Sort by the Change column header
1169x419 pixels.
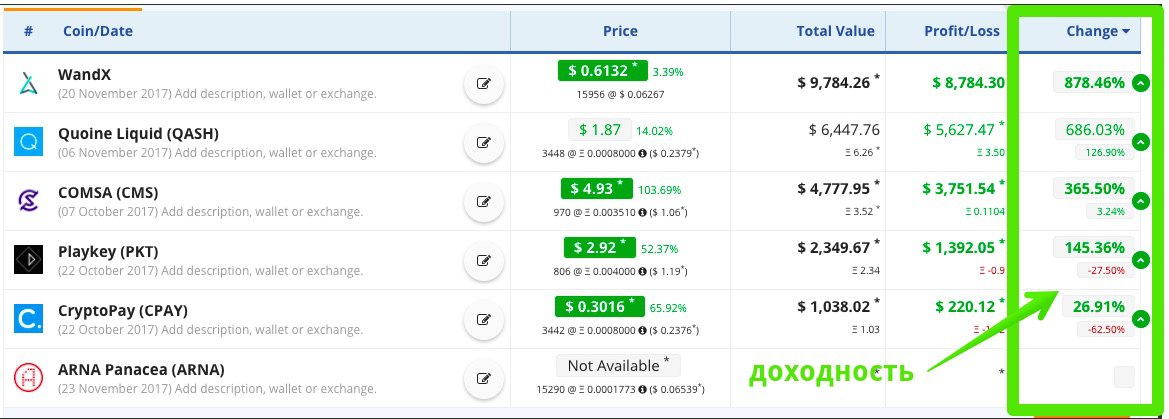1097,31
